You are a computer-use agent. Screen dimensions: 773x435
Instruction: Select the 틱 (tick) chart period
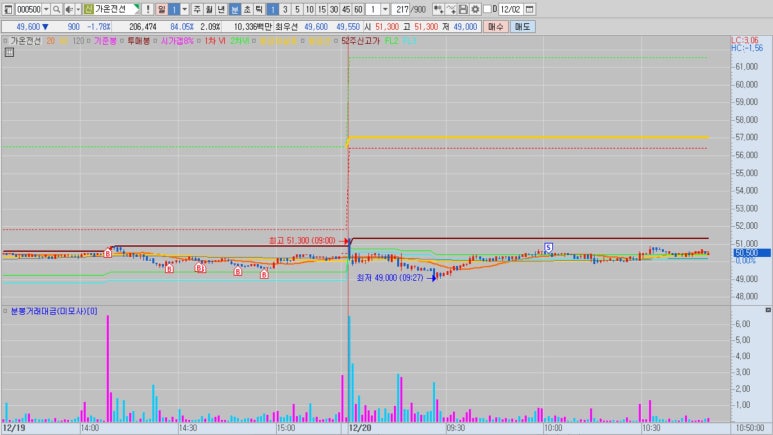click(x=259, y=9)
